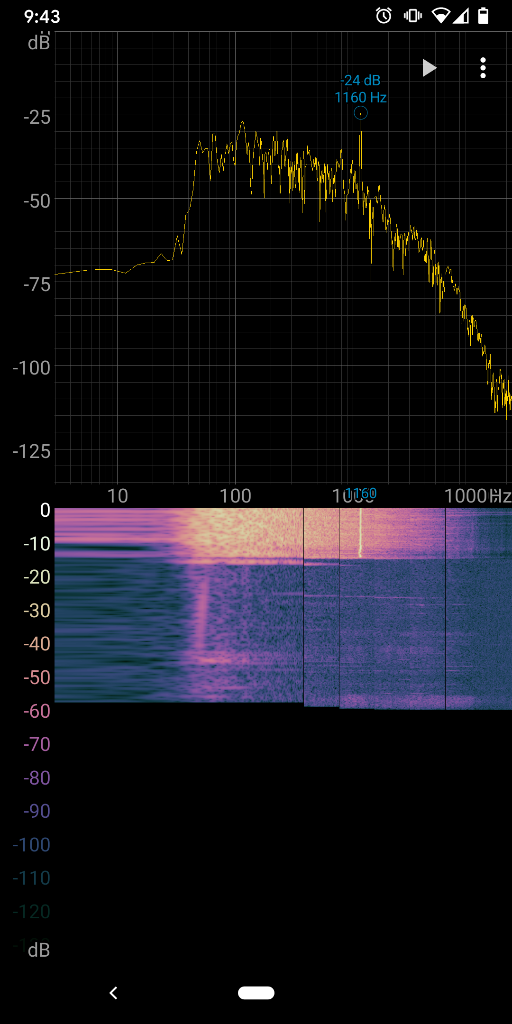The width and height of the screenshot is (512, 1024).
Task: Tap the '-50' dB axis label on spectrum
Action: 37,200
